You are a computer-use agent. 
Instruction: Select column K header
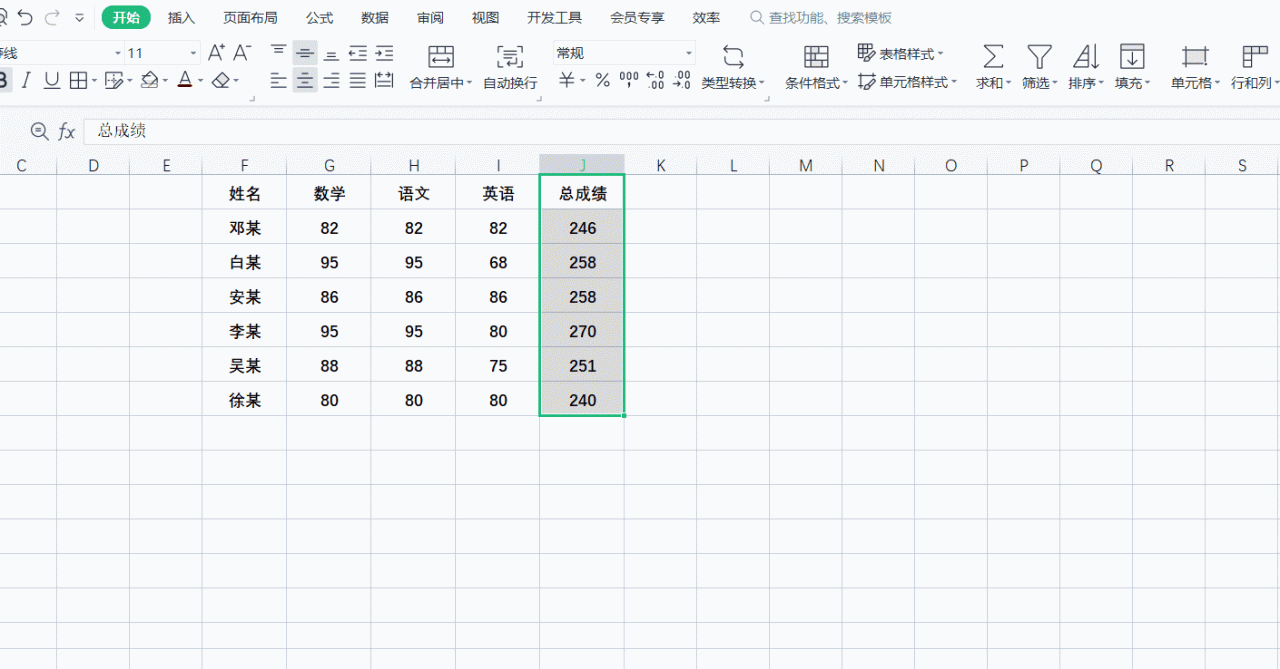tap(661, 166)
